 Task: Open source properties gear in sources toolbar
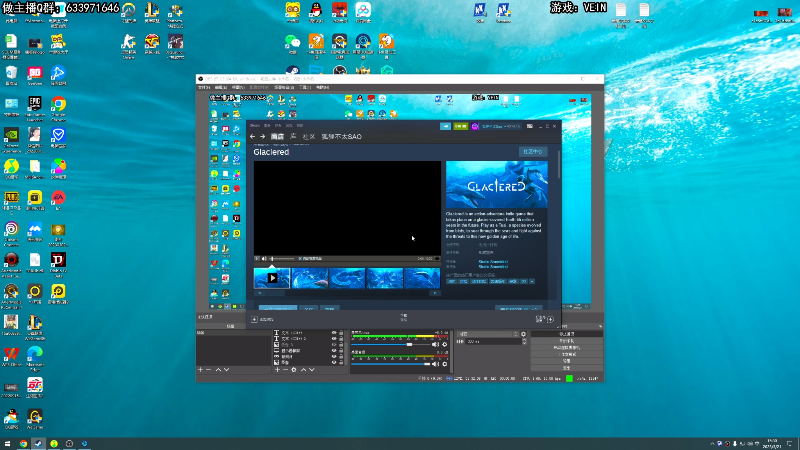pyautogui.click(x=294, y=369)
